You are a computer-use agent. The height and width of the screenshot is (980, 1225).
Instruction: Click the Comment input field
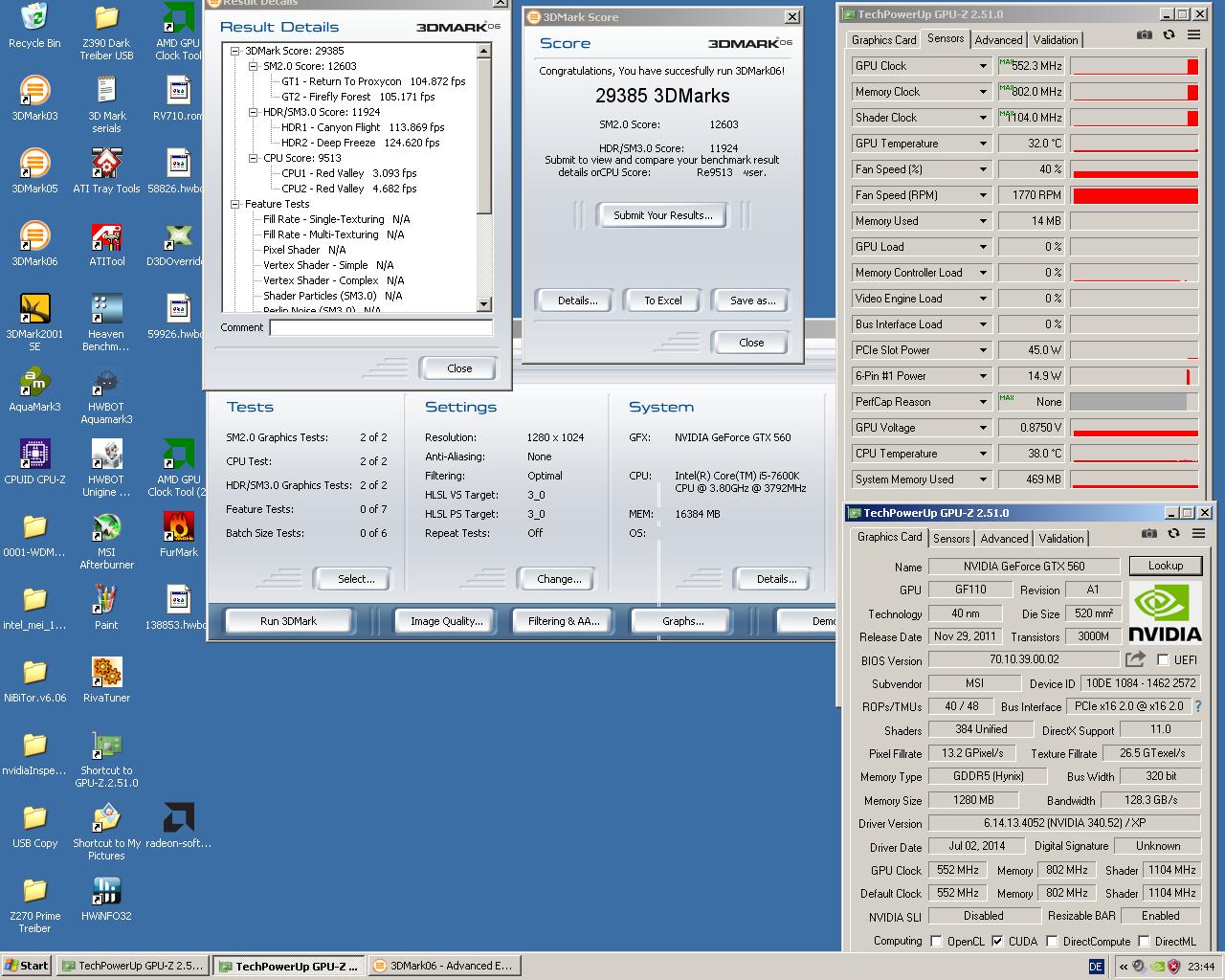click(381, 327)
